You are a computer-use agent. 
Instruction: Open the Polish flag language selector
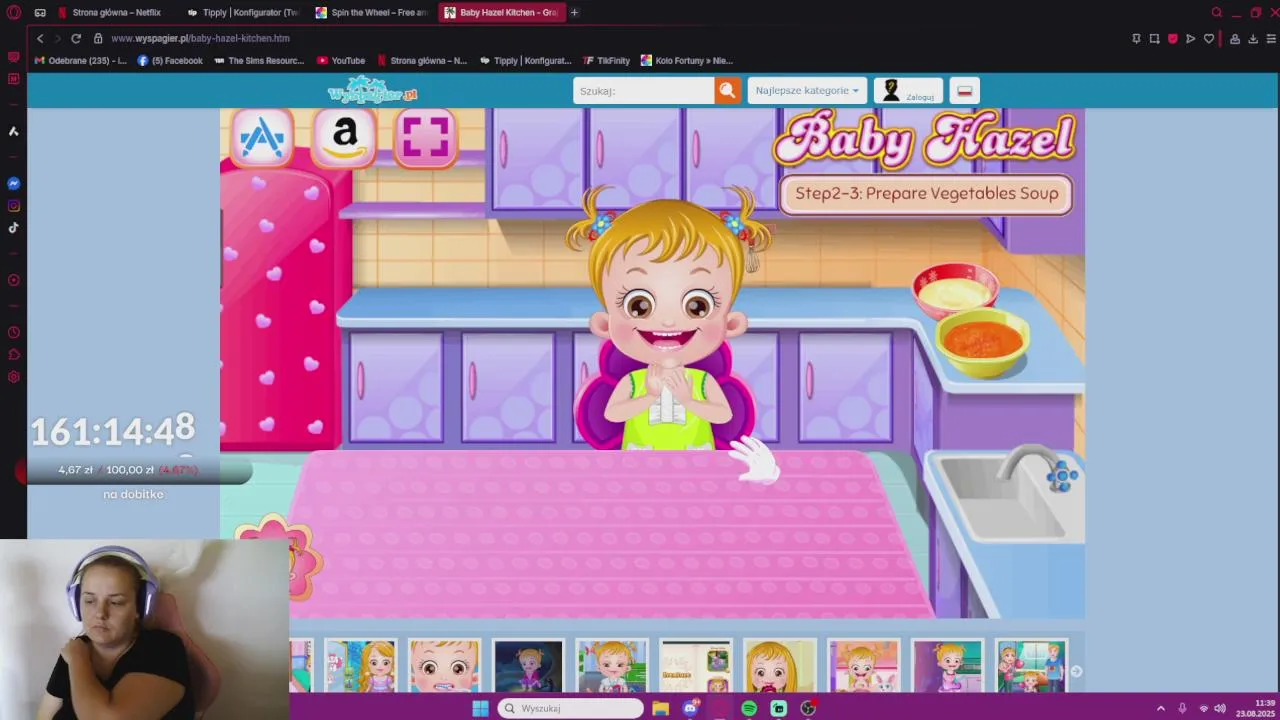tap(964, 90)
